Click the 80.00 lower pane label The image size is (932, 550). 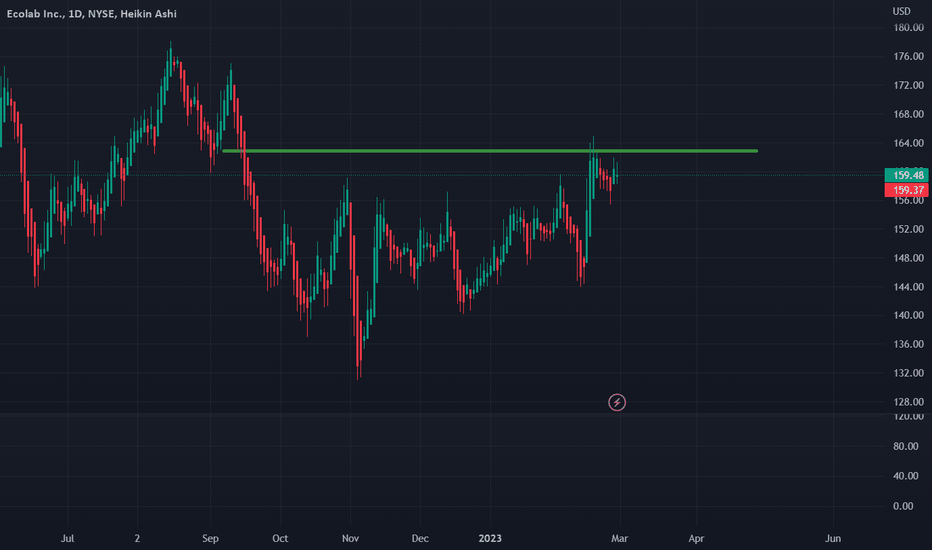(x=906, y=446)
